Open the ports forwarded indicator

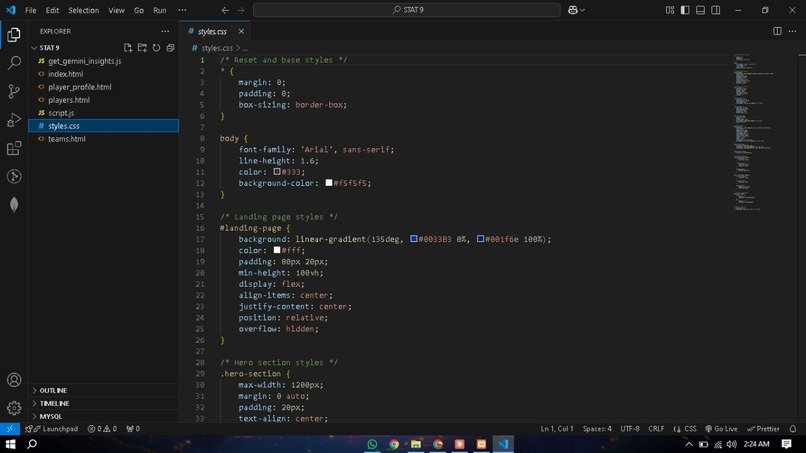point(133,429)
